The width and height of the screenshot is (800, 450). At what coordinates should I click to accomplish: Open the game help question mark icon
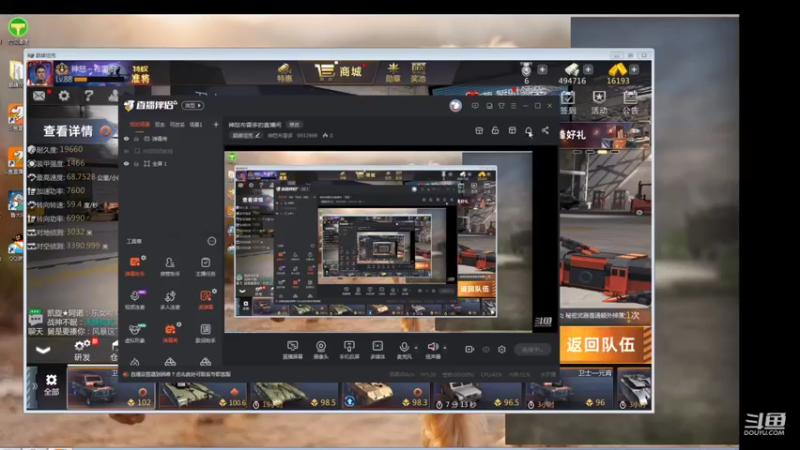click(89, 95)
